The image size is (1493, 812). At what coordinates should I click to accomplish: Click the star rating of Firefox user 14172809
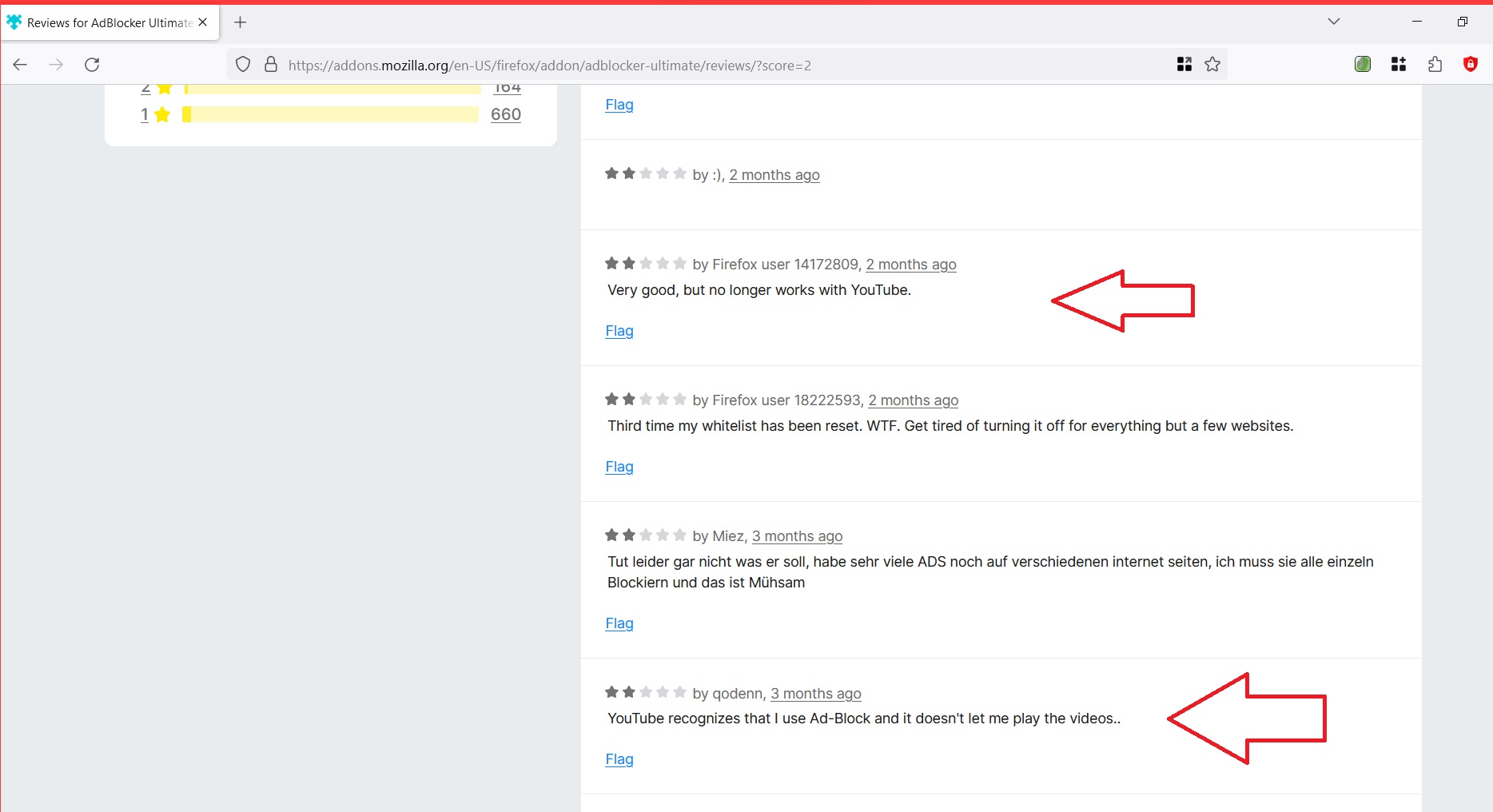(646, 263)
